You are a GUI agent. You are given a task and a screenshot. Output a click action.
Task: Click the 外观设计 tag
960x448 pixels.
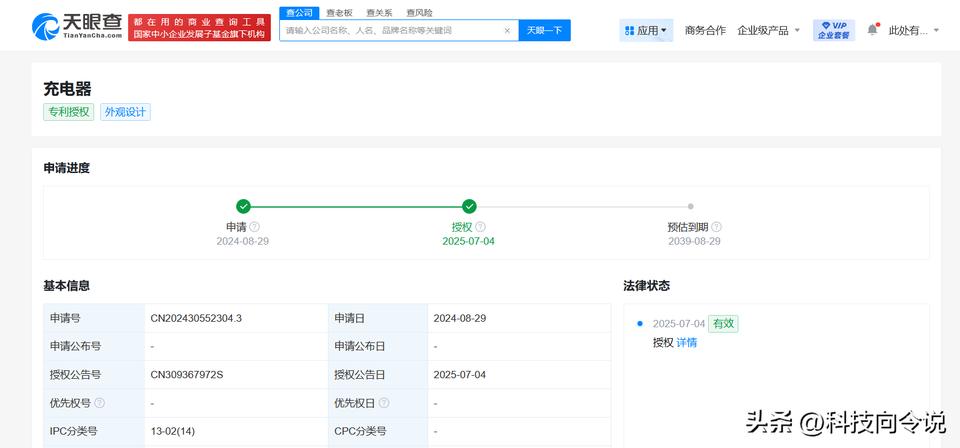(x=126, y=112)
